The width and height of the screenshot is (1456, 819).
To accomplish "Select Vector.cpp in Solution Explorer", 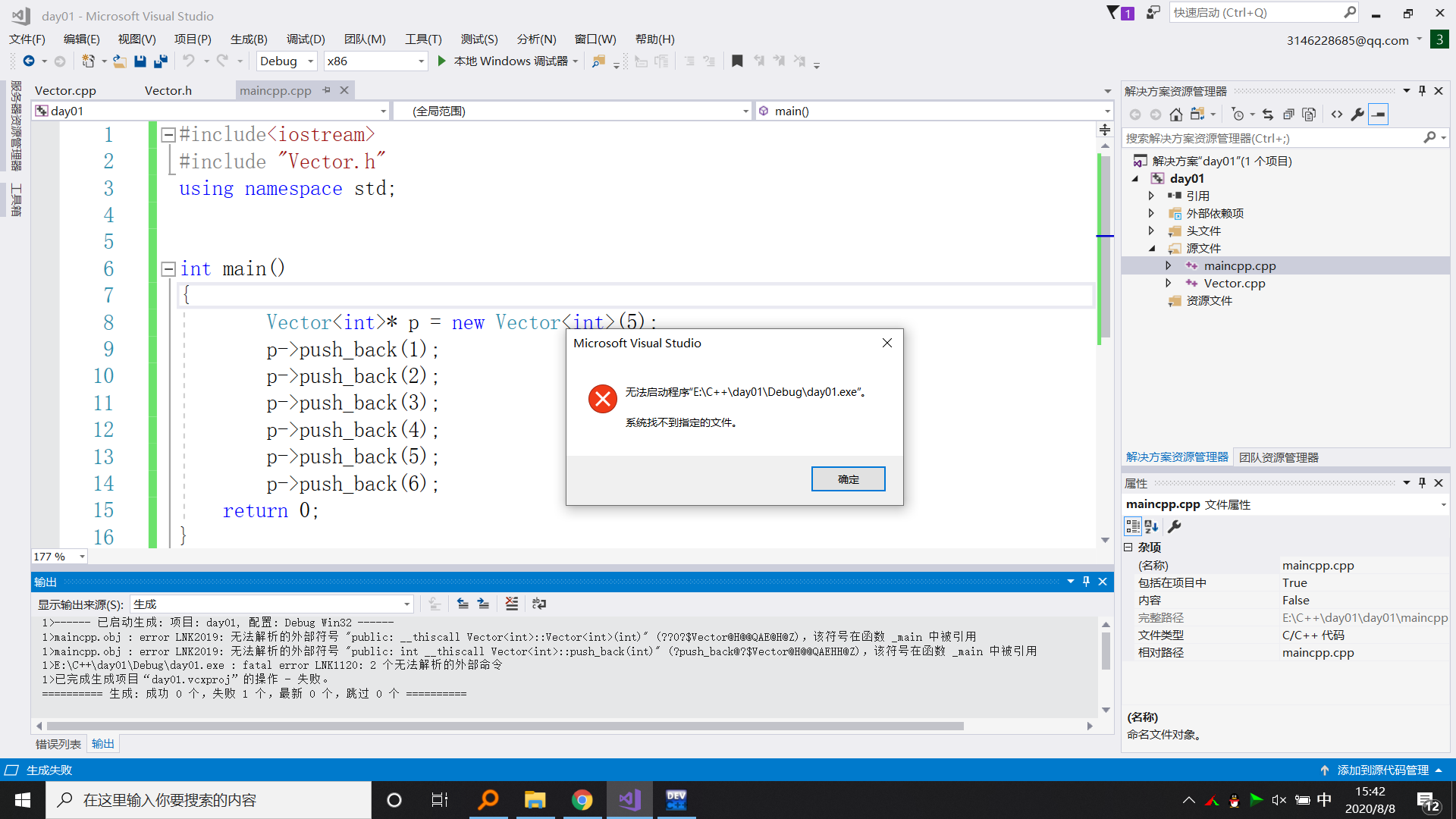I will [x=1234, y=284].
